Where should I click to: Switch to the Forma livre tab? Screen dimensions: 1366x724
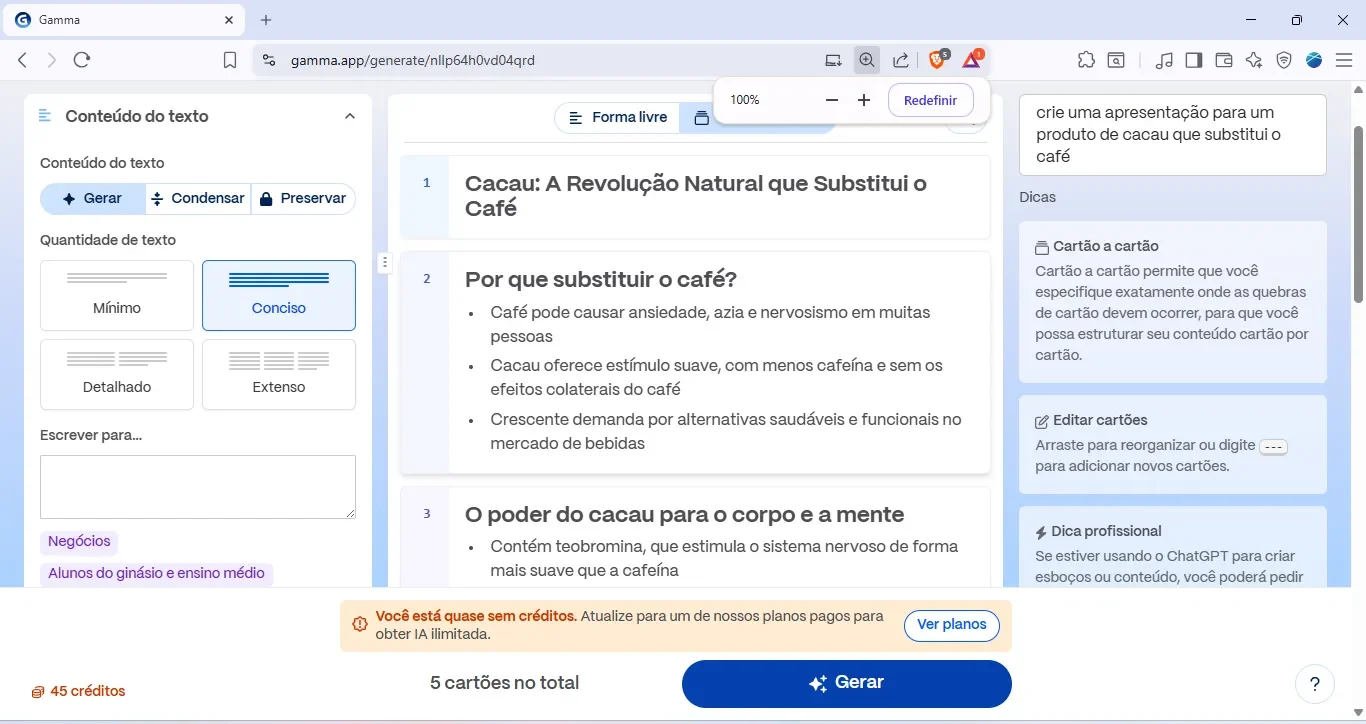tap(618, 118)
